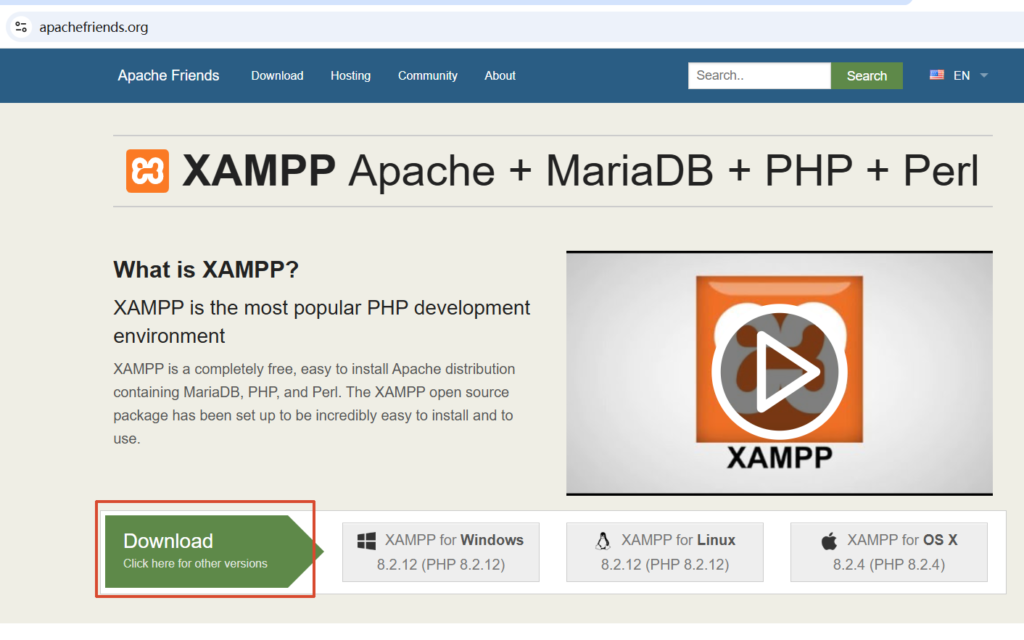This screenshot has height=640, width=1024.
Task: Download XAMPP for OS X 8.2.4
Action: [889, 552]
